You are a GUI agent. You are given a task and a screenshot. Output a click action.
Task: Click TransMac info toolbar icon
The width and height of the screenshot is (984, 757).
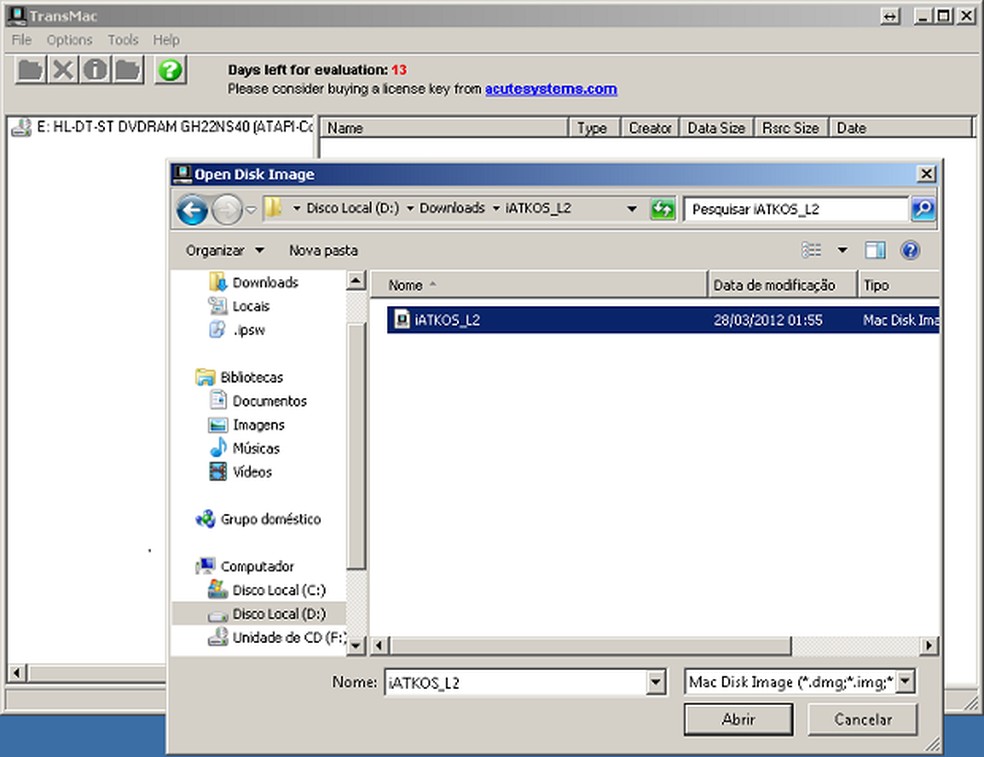click(95, 70)
